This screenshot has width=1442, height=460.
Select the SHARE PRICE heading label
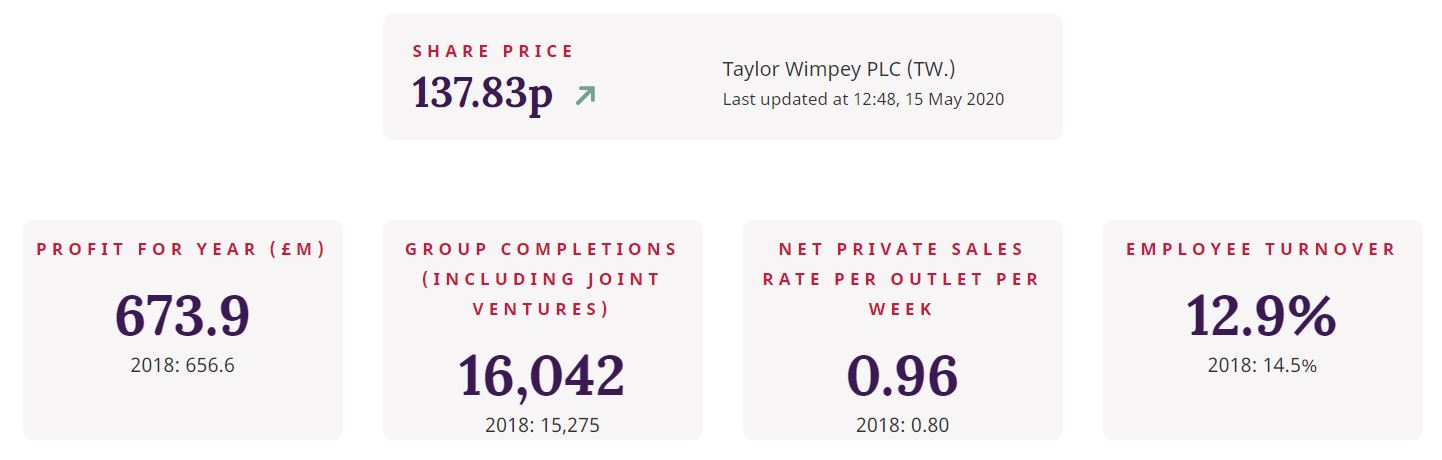tap(493, 51)
